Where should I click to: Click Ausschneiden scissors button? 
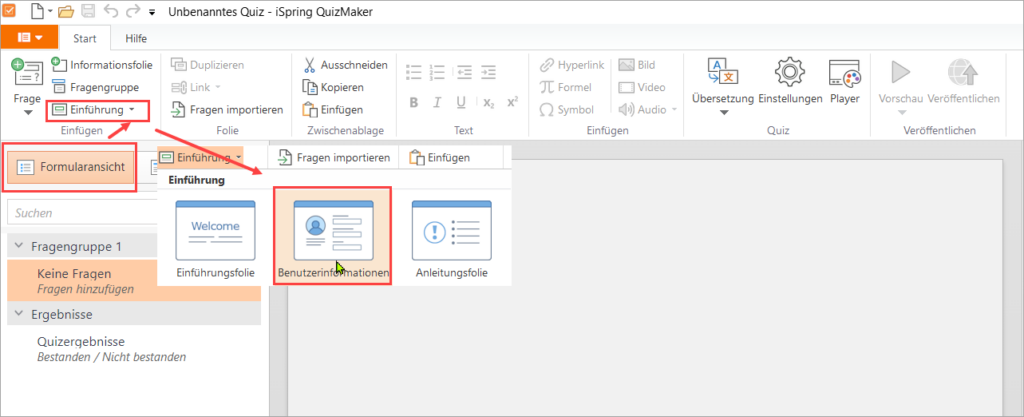tap(345, 65)
